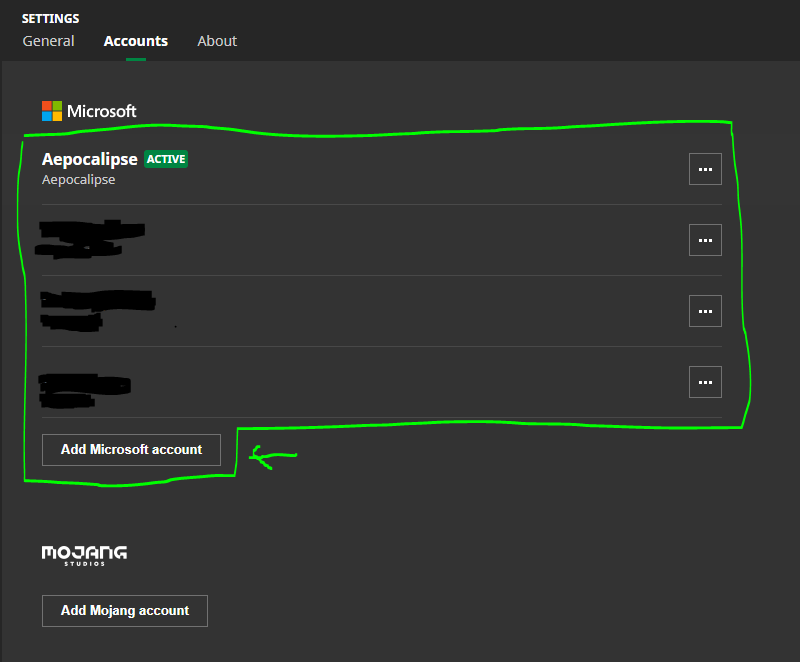Screen dimensions: 800x662
Task: Click Add Mojang account button
Action: [124, 610]
